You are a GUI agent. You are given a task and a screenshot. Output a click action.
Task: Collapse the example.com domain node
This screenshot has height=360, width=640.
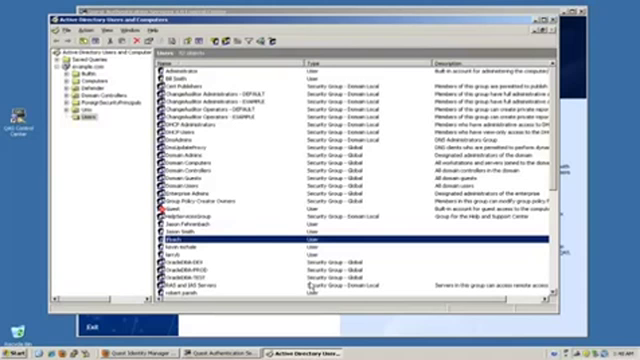pyautogui.click(x=57, y=67)
